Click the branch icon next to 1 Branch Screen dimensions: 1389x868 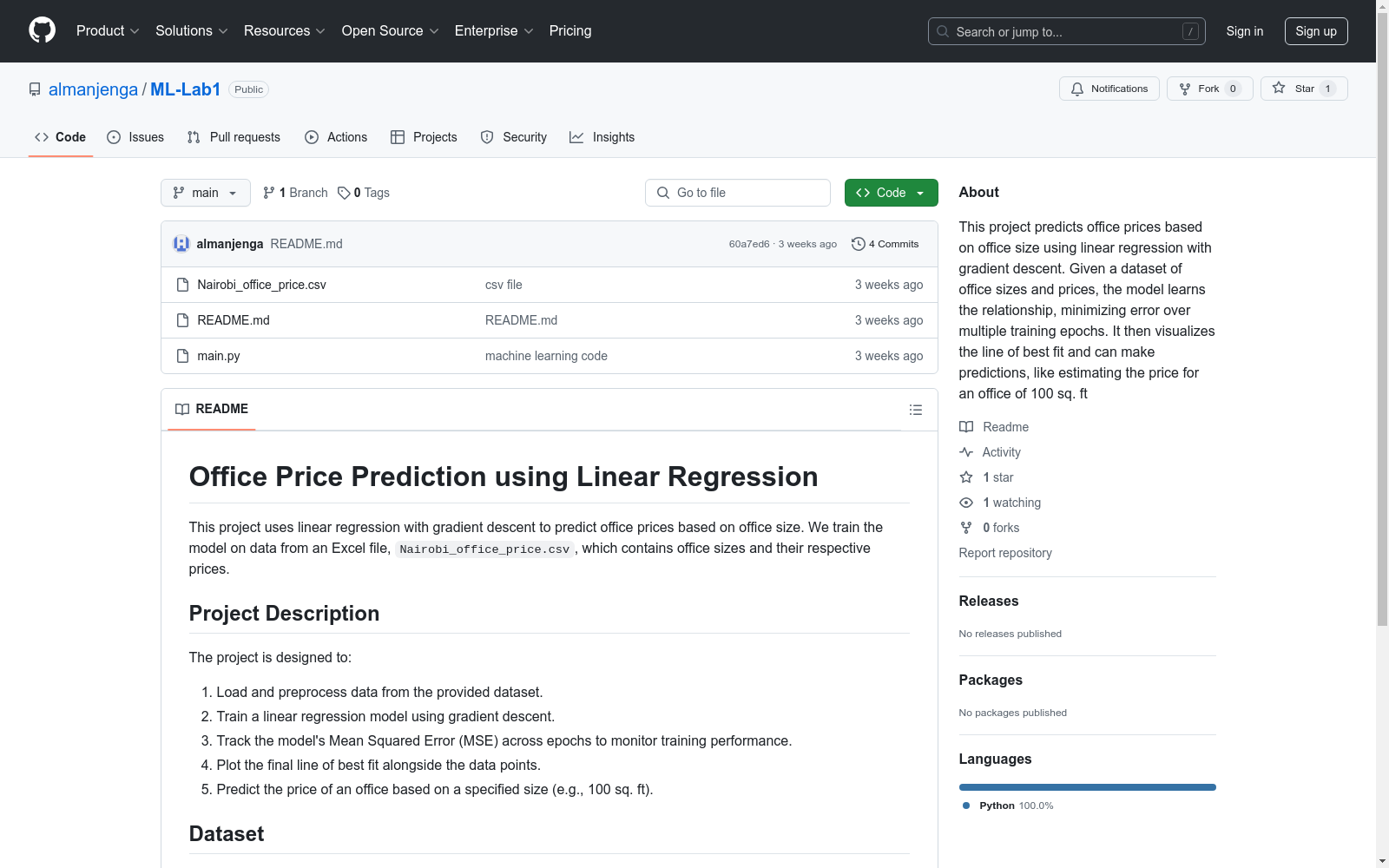click(269, 193)
